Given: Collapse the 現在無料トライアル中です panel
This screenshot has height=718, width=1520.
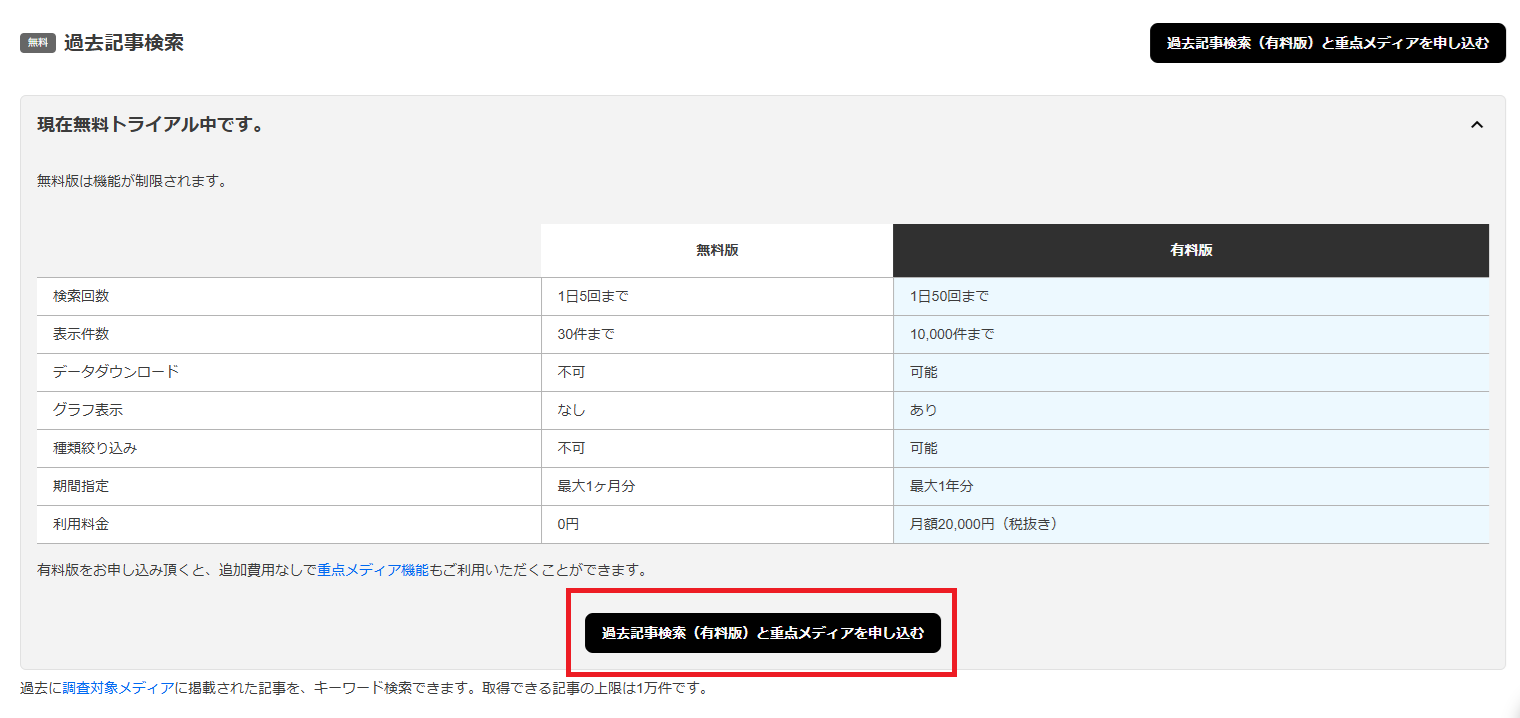Looking at the screenshot, I should 1475,124.
